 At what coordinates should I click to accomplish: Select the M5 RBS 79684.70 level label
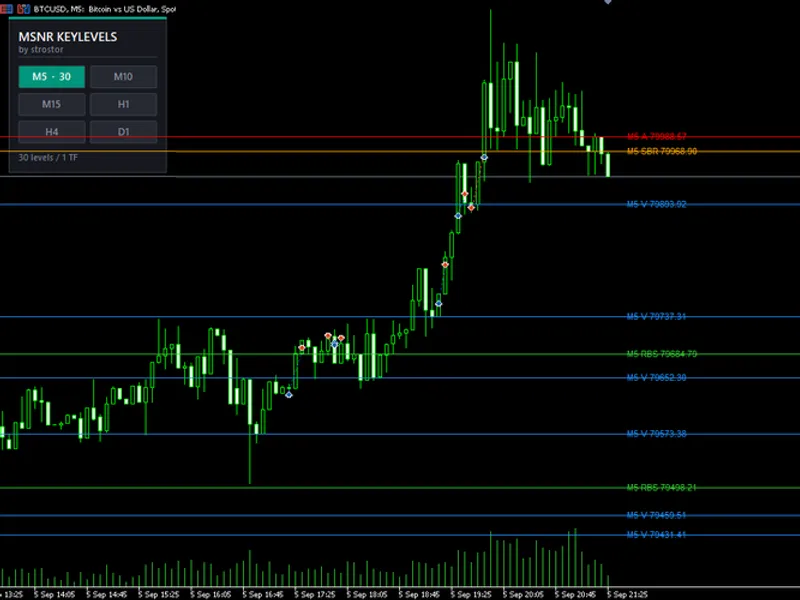pos(662,354)
